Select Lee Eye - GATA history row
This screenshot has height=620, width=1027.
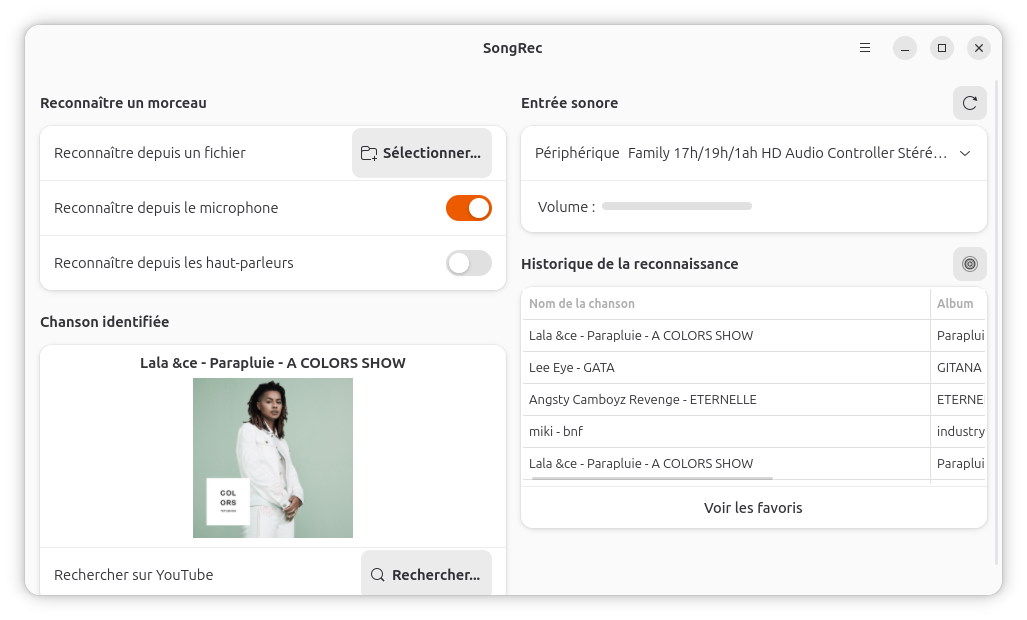pyautogui.click(x=725, y=367)
